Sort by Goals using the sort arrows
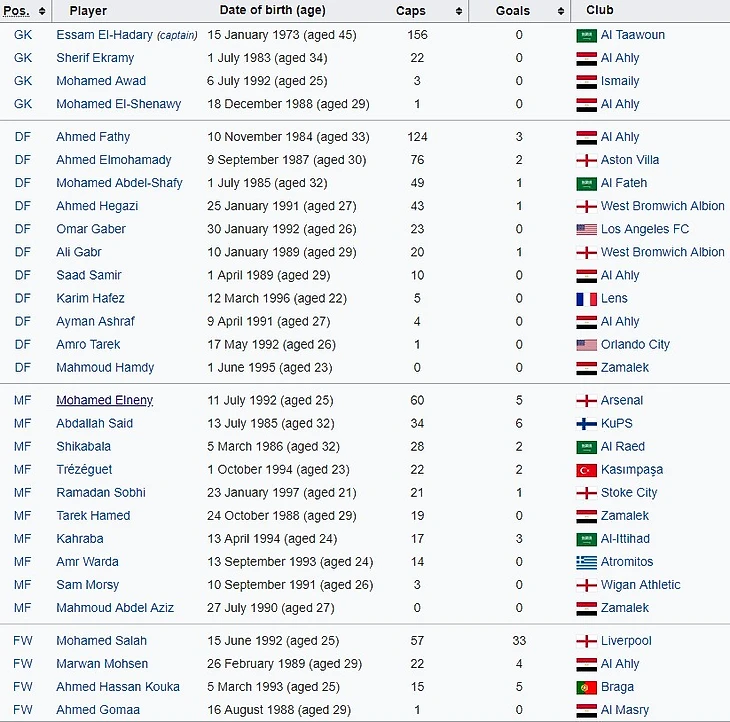The height and width of the screenshot is (722, 730). tap(560, 11)
